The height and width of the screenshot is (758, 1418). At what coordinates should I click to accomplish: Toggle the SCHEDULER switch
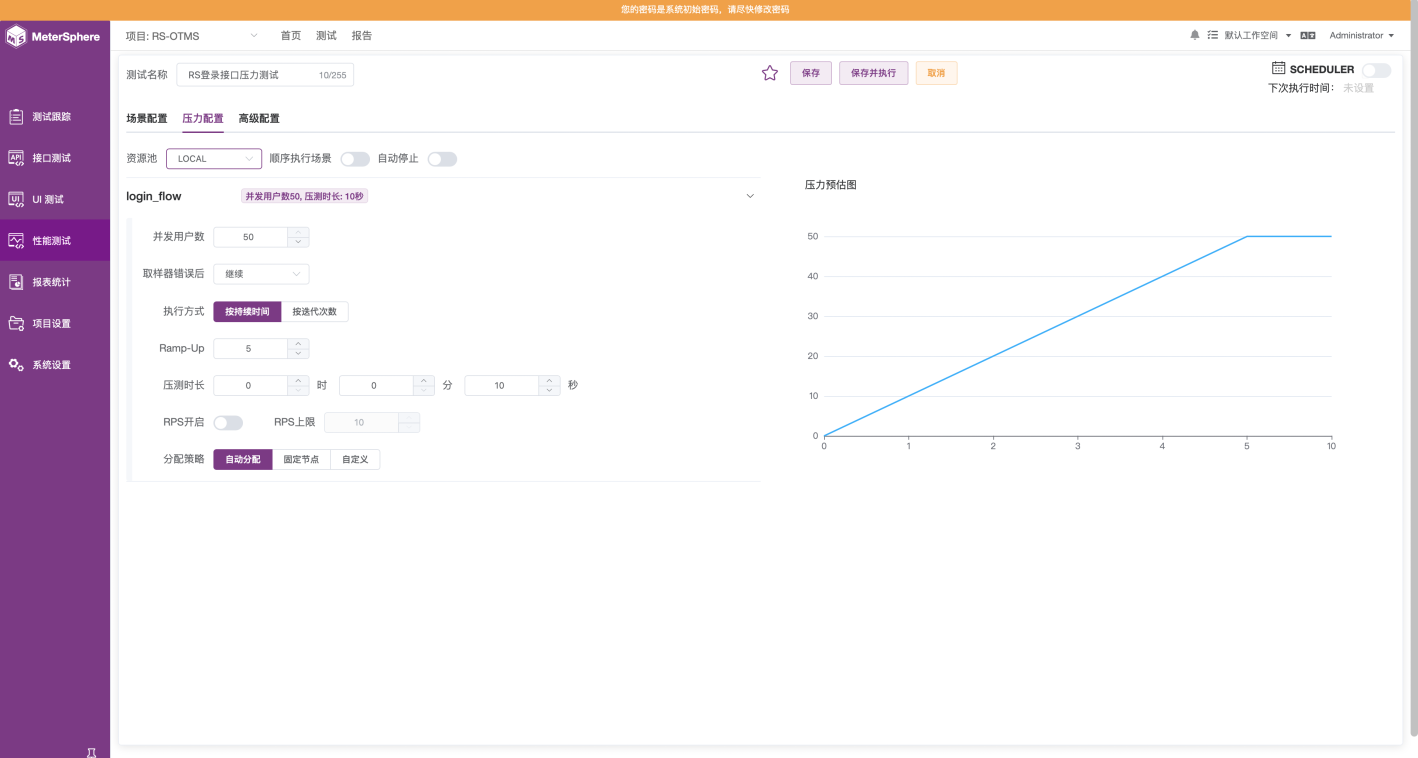point(1376,70)
